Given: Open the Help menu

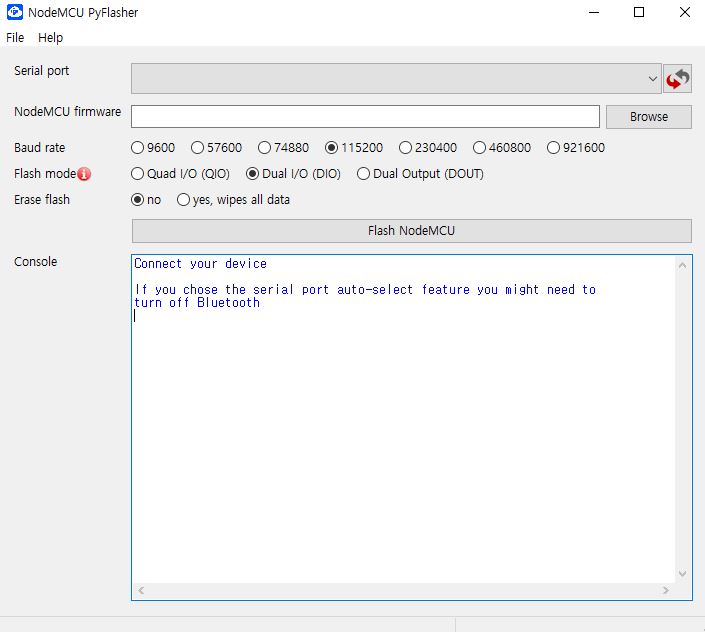Looking at the screenshot, I should coord(50,38).
